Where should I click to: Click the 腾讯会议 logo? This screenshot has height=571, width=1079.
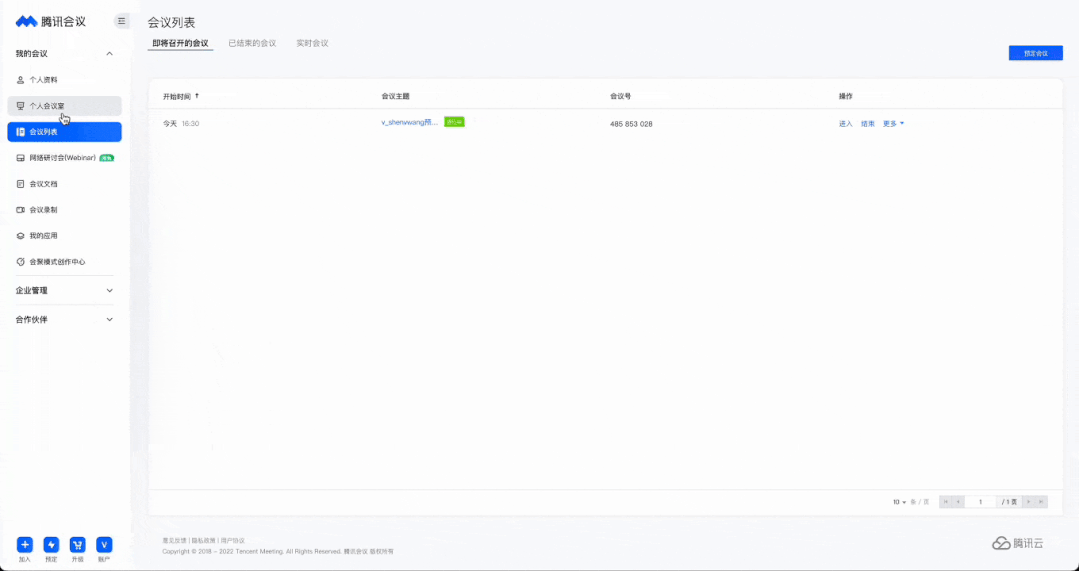(51, 21)
